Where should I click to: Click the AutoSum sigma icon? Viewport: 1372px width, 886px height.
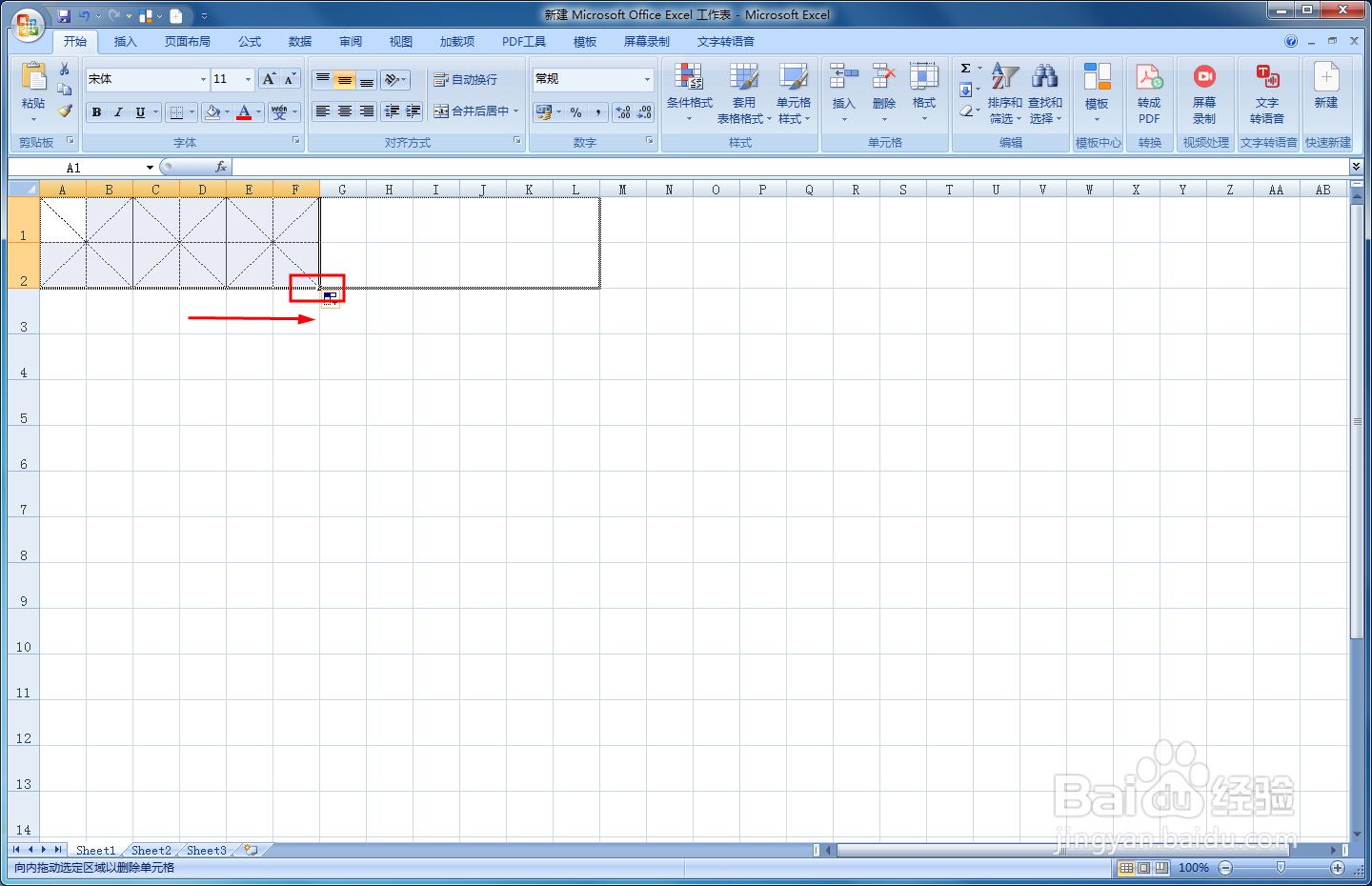coord(966,69)
